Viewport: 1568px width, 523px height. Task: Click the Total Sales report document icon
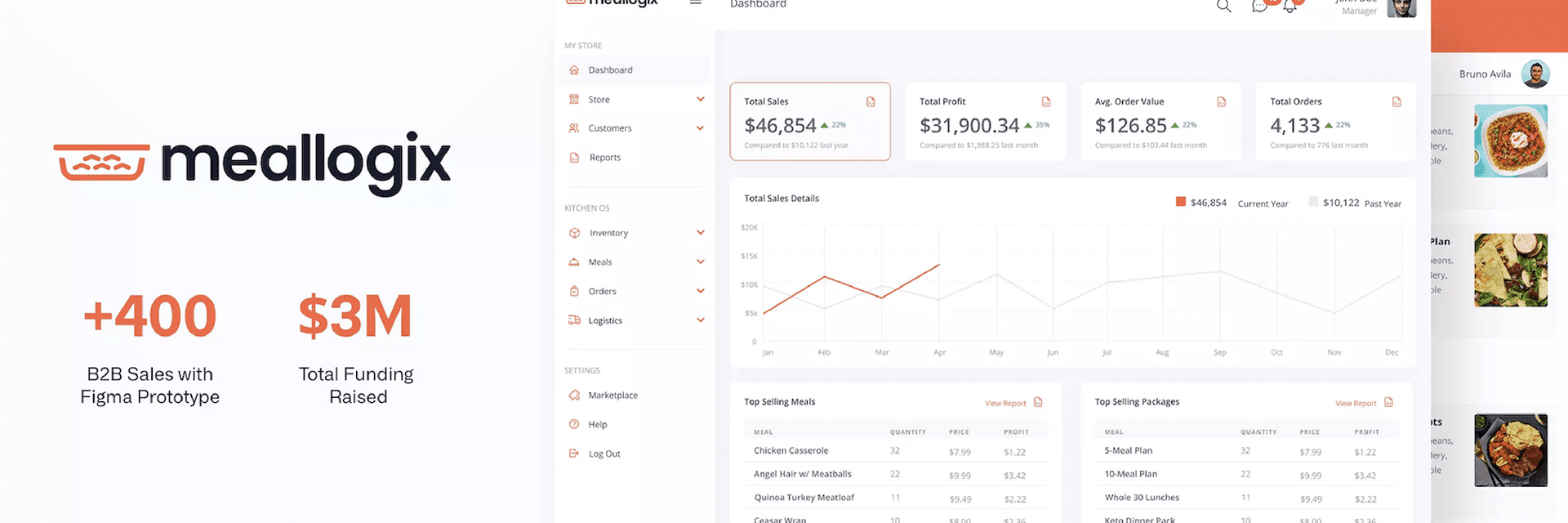coord(871,102)
